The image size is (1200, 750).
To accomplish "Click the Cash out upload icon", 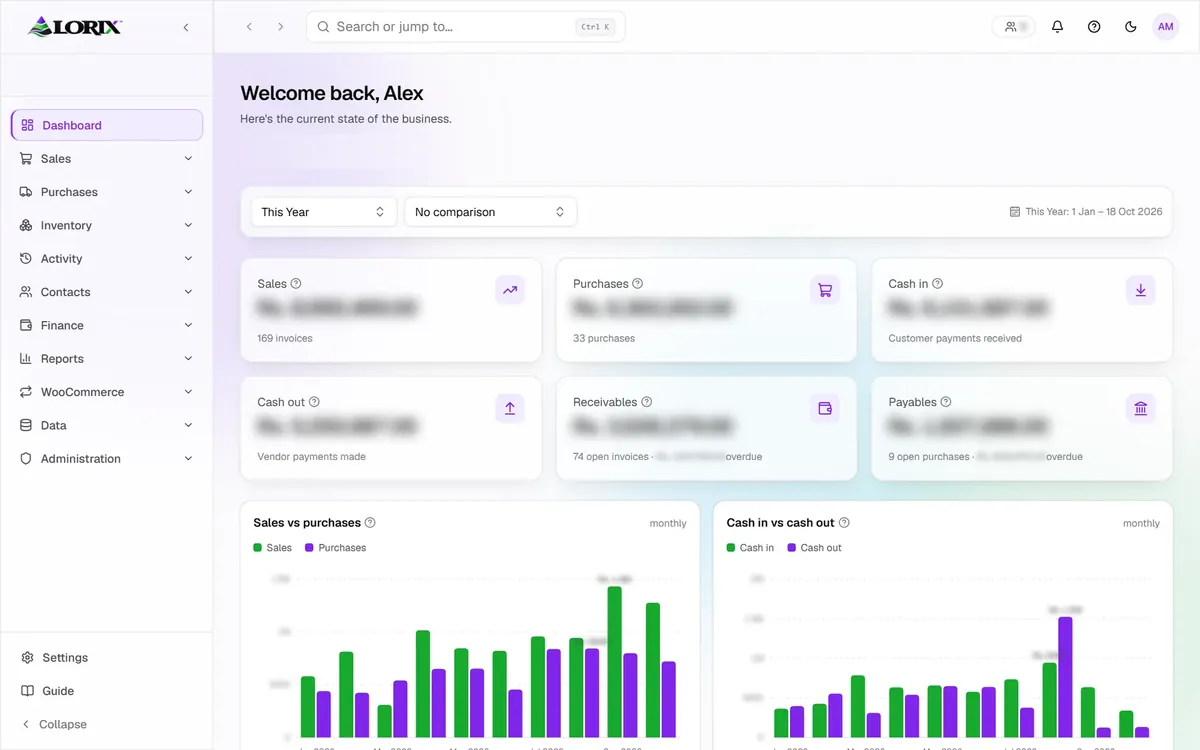I will tap(510, 408).
